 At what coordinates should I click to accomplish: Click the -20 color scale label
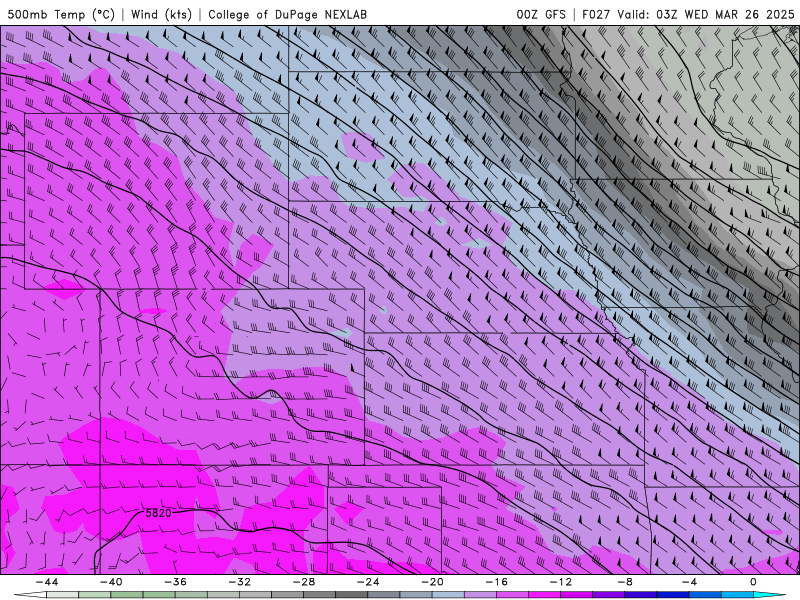[x=432, y=582]
